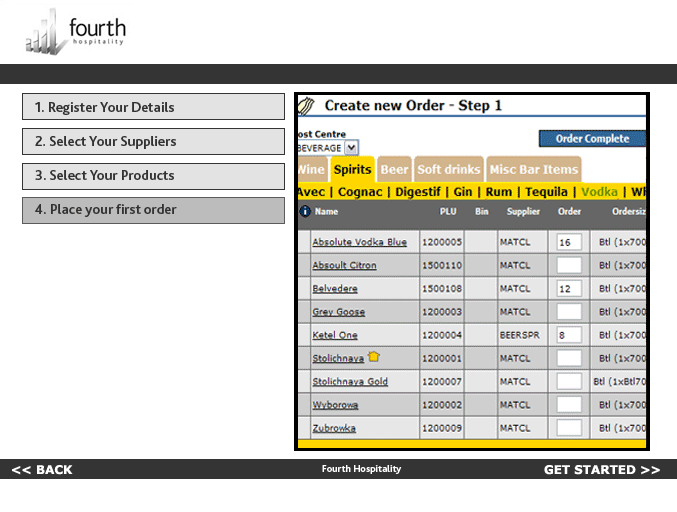Open the Zubrowka product link
Viewport: 677px width, 512px height.
(334, 429)
